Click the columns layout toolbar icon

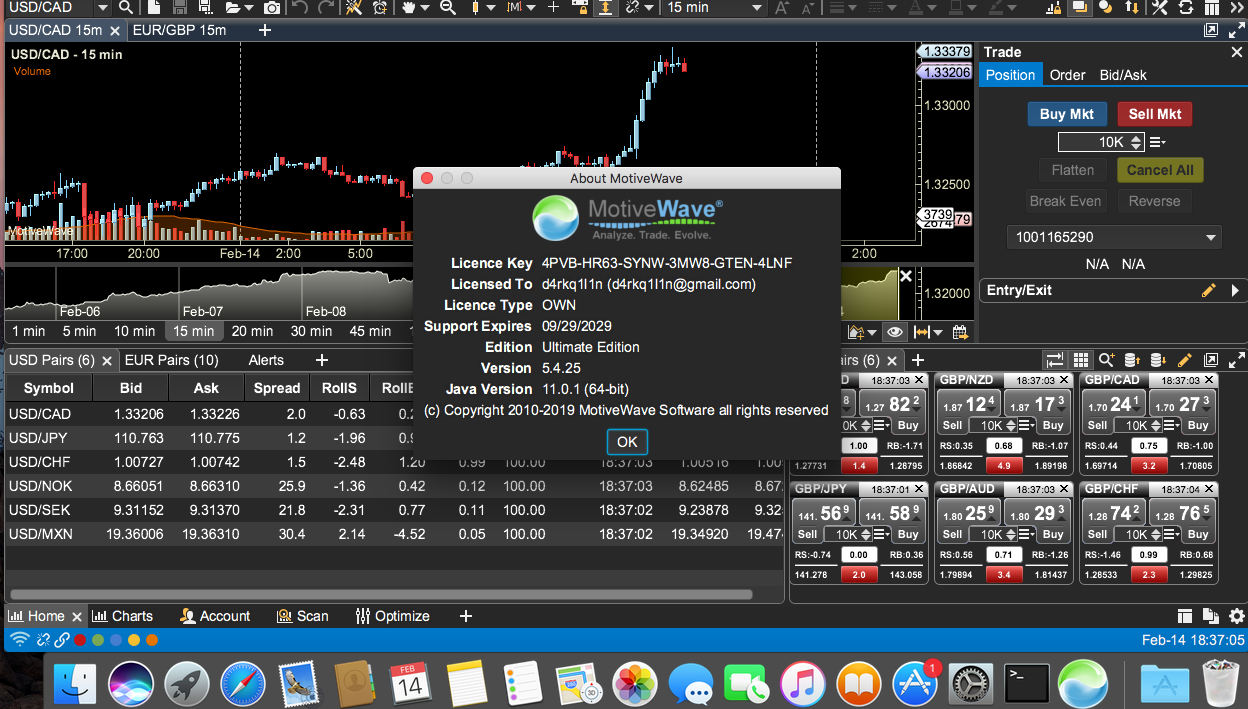[x=1211, y=7]
